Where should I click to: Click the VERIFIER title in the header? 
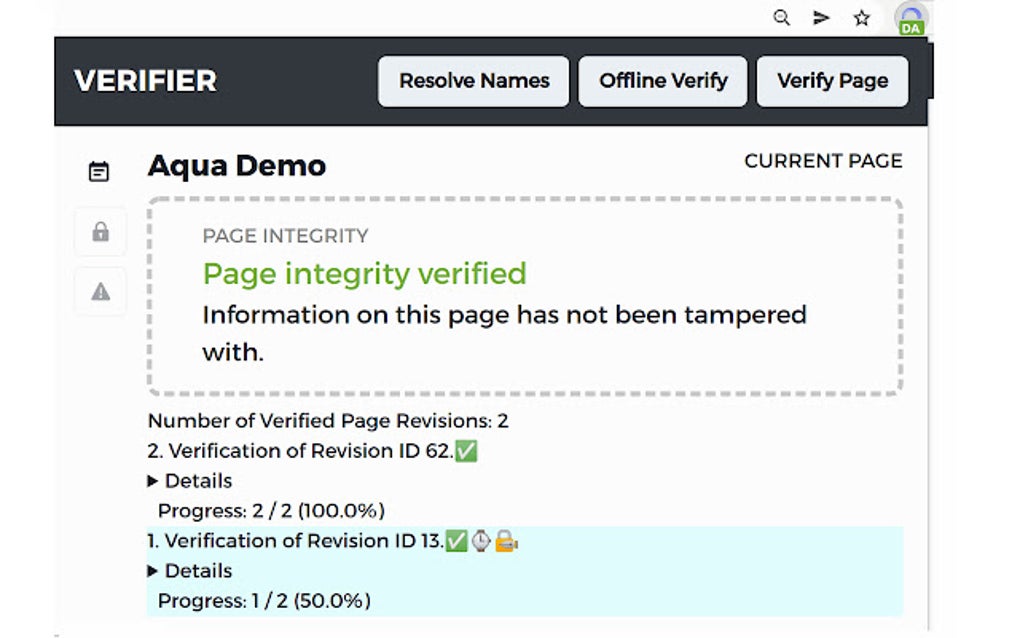pyautogui.click(x=144, y=81)
